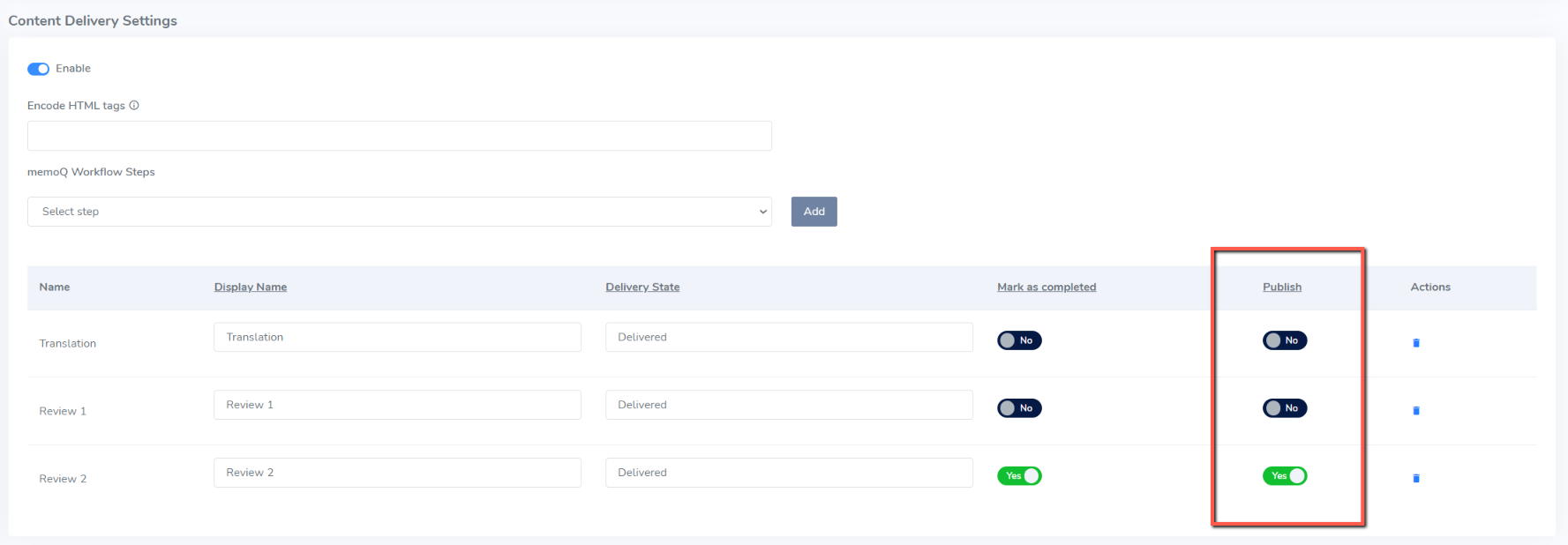Delete the Review 2 workflow step

pos(1416,479)
